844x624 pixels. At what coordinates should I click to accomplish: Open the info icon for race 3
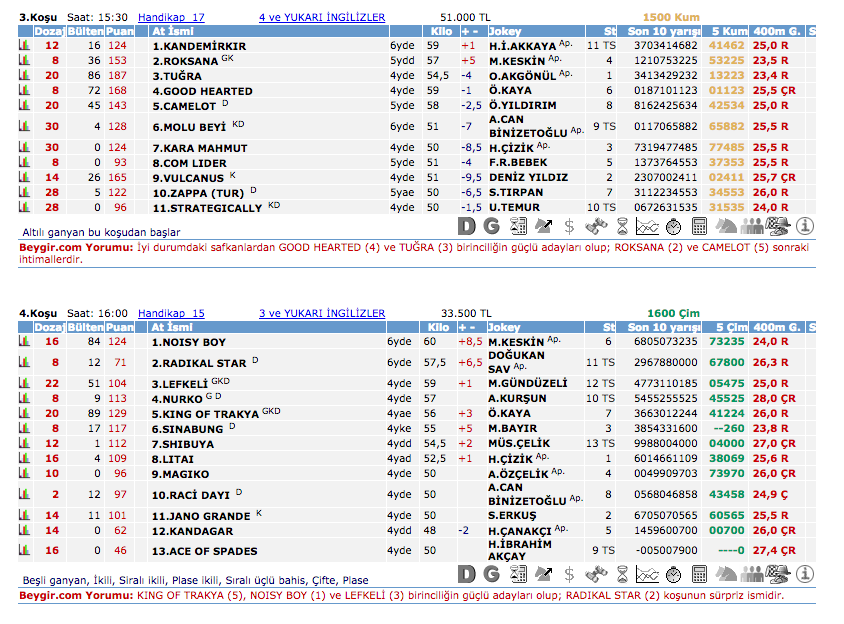[x=805, y=227]
